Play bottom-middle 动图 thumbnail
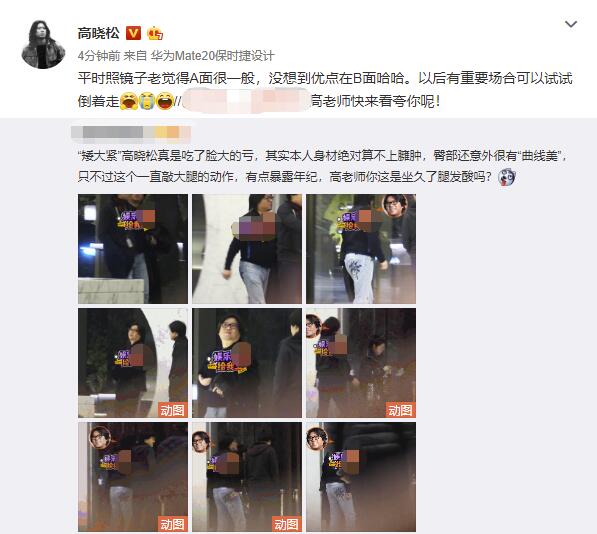 click(247, 477)
